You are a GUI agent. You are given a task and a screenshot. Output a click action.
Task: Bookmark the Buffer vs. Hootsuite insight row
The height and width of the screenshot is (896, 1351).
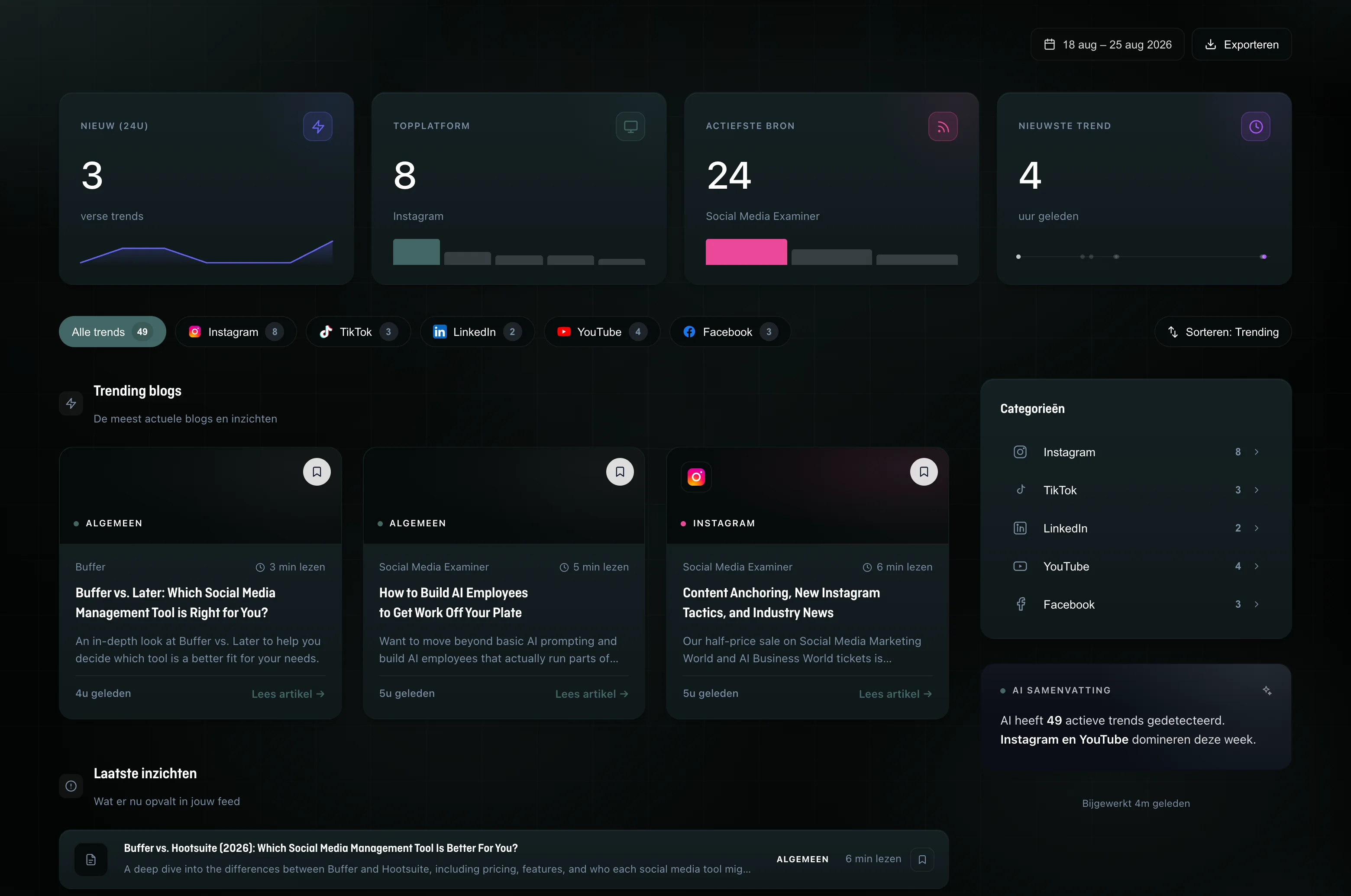pyautogui.click(x=922, y=860)
